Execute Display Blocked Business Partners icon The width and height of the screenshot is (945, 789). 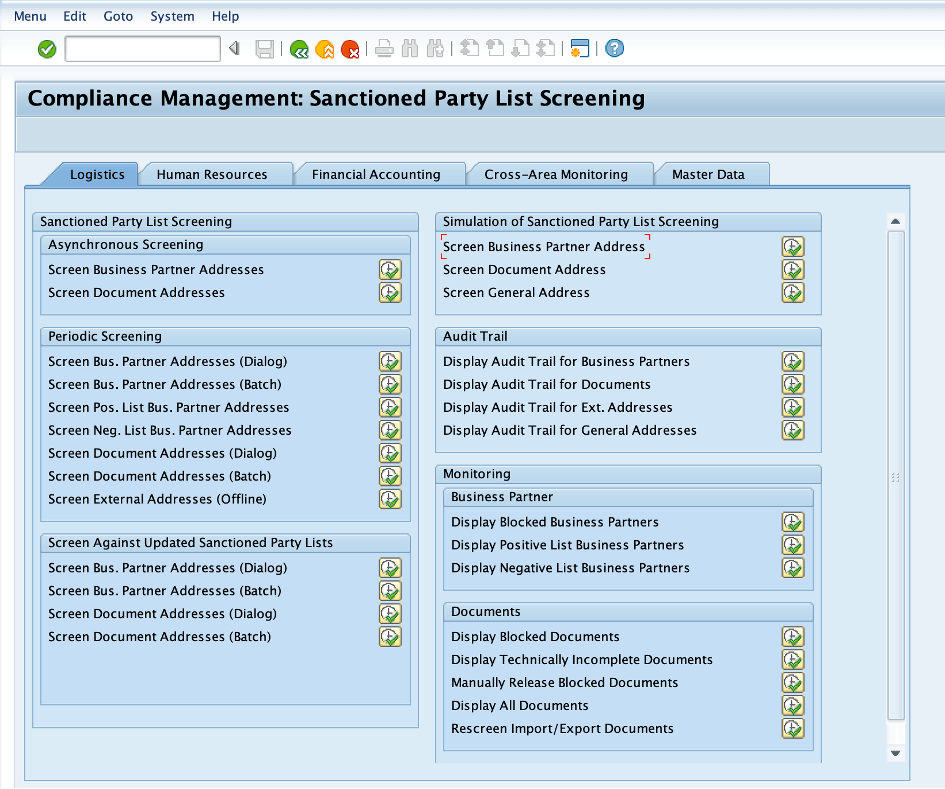[x=793, y=522]
